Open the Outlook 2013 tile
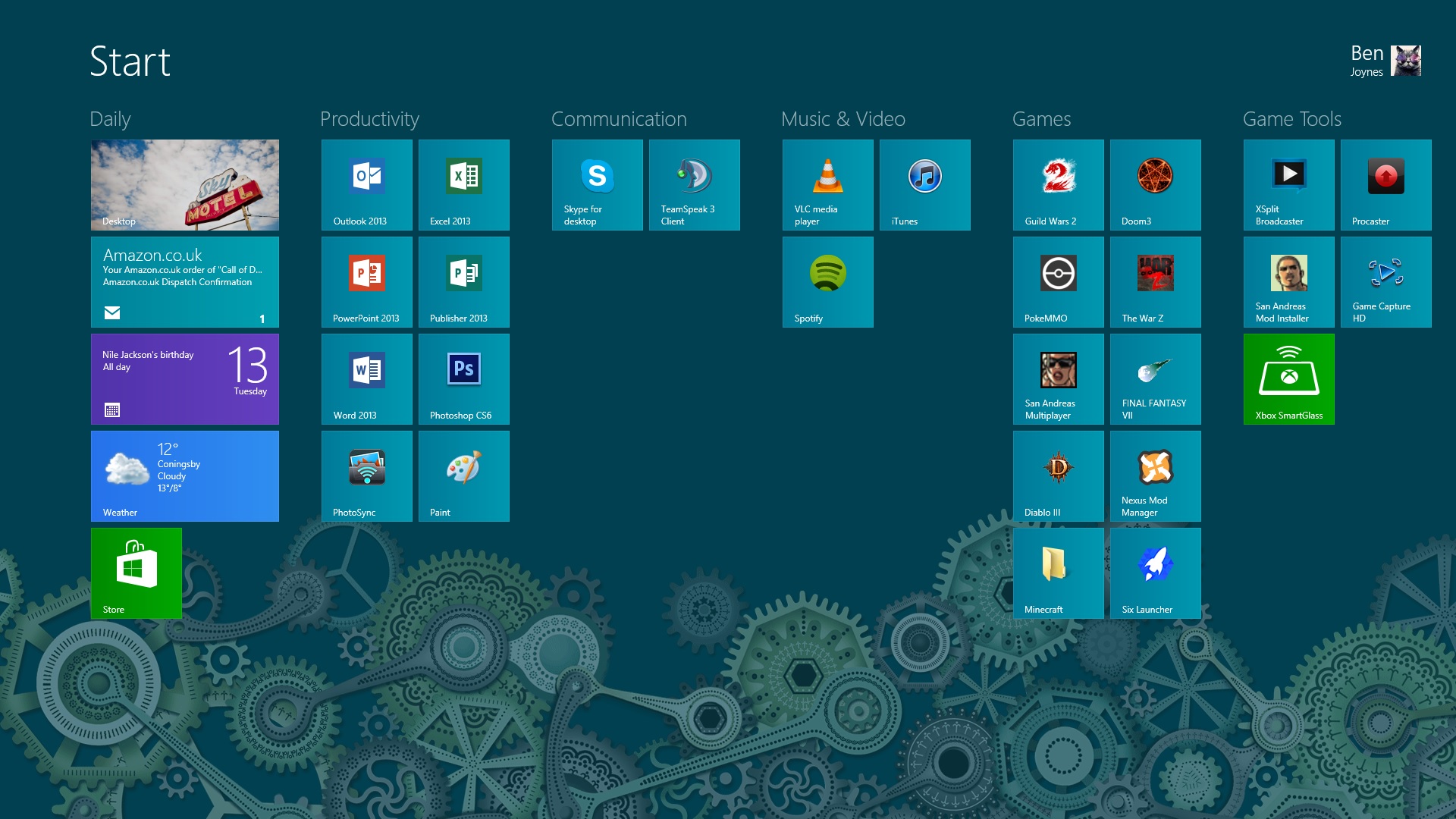The image size is (1456, 819). (x=366, y=184)
